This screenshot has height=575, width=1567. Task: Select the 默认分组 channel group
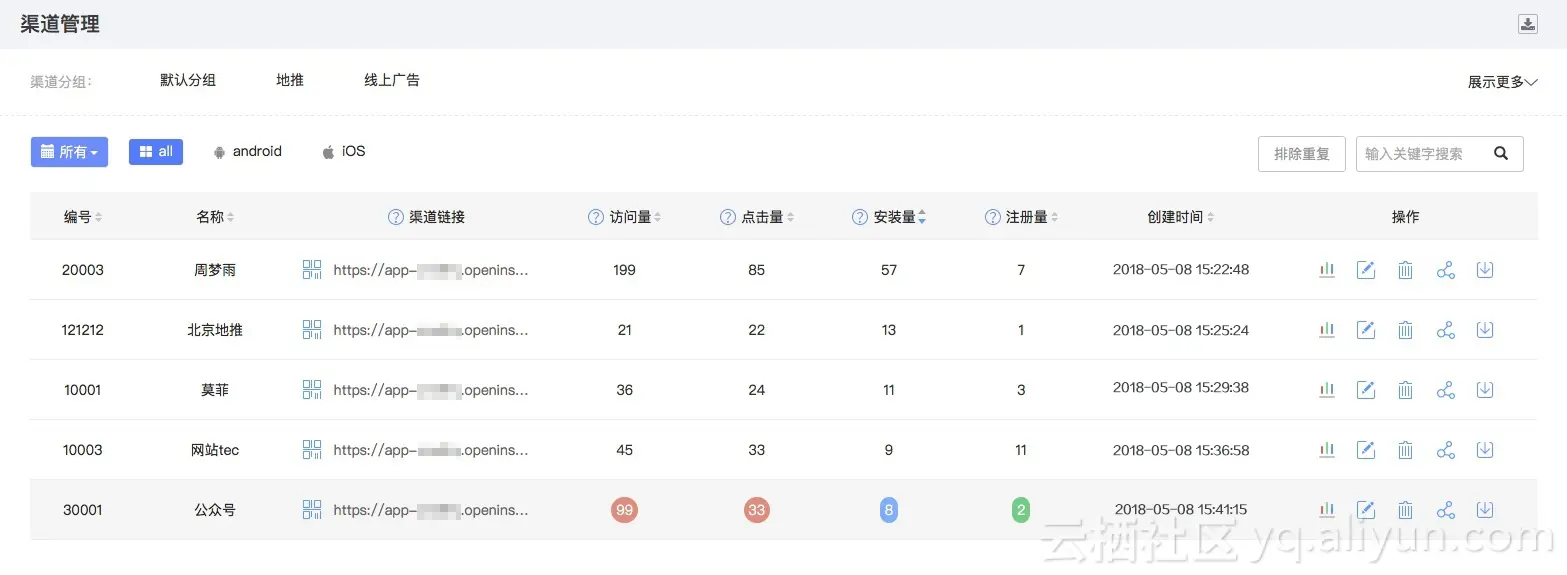[188, 80]
